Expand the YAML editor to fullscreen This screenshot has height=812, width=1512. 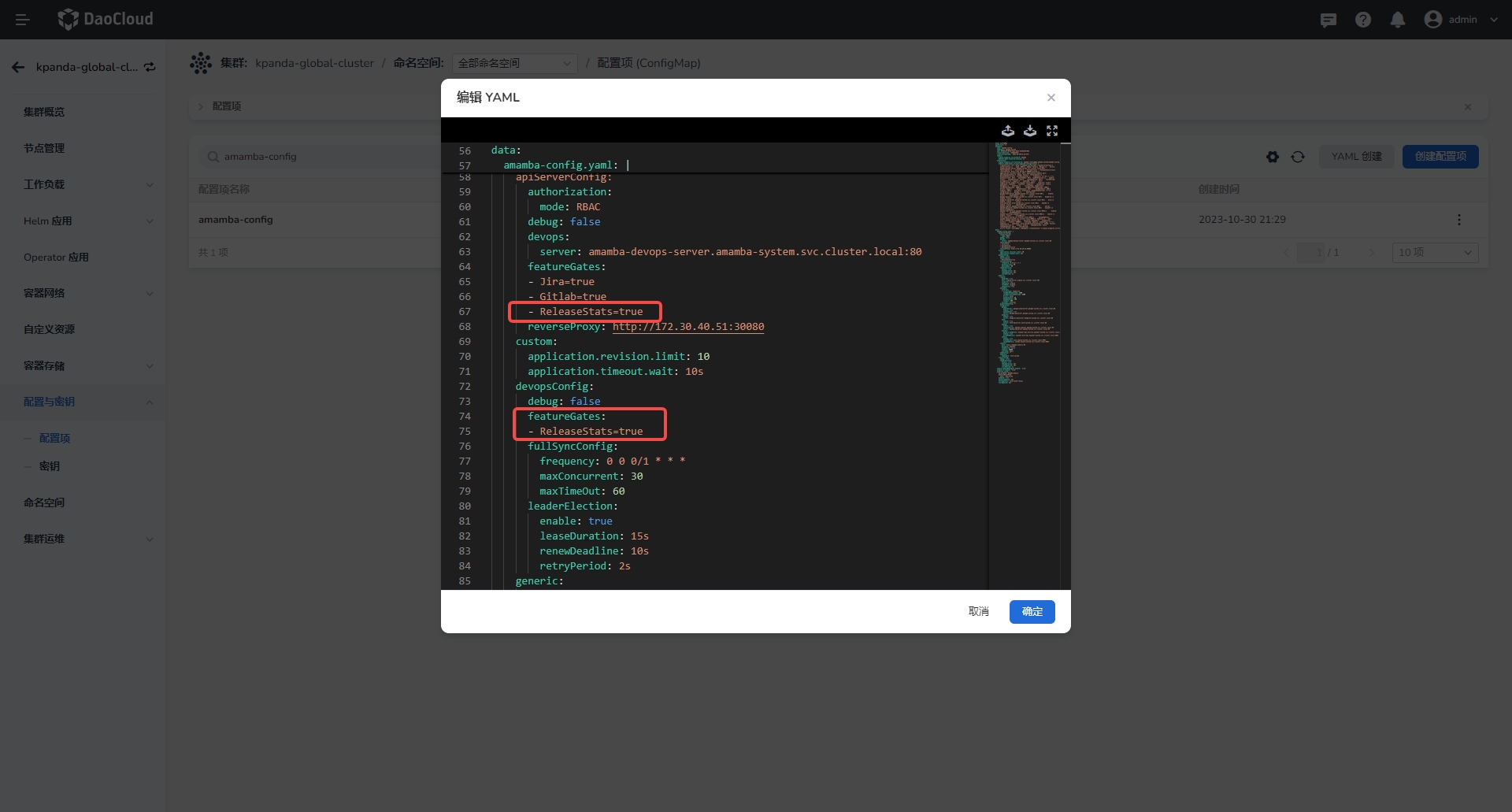pyautogui.click(x=1053, y=131)
